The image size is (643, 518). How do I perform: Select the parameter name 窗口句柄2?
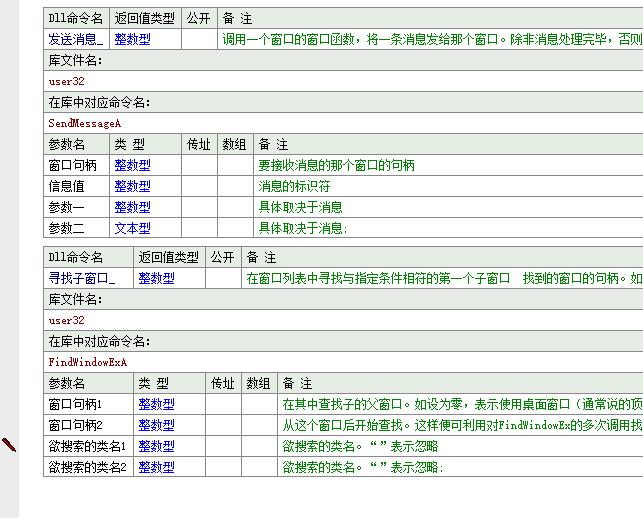tap(75, 425)
